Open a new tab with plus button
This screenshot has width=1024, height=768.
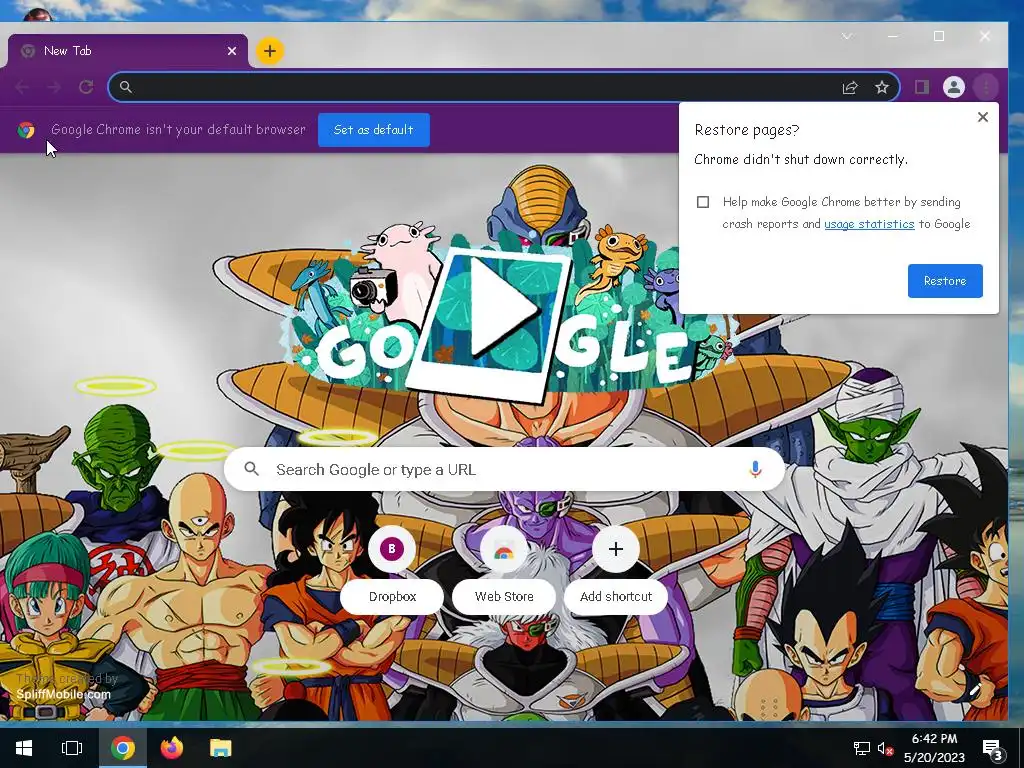coord(270,51)
